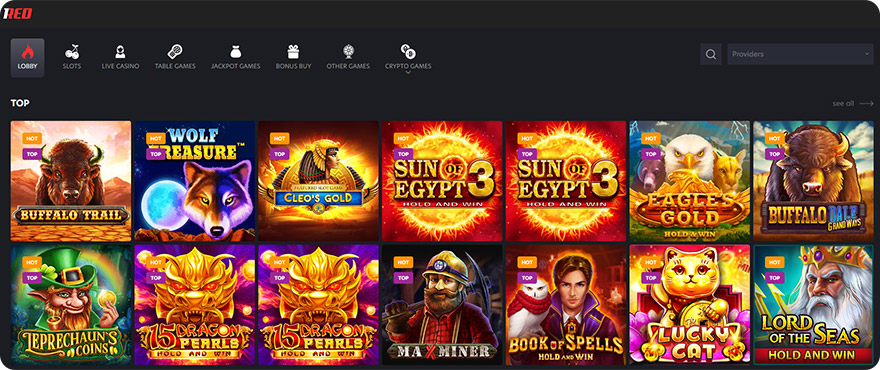Launch the Max Miner game
880x370 pixels.
[x=442, y=304]
